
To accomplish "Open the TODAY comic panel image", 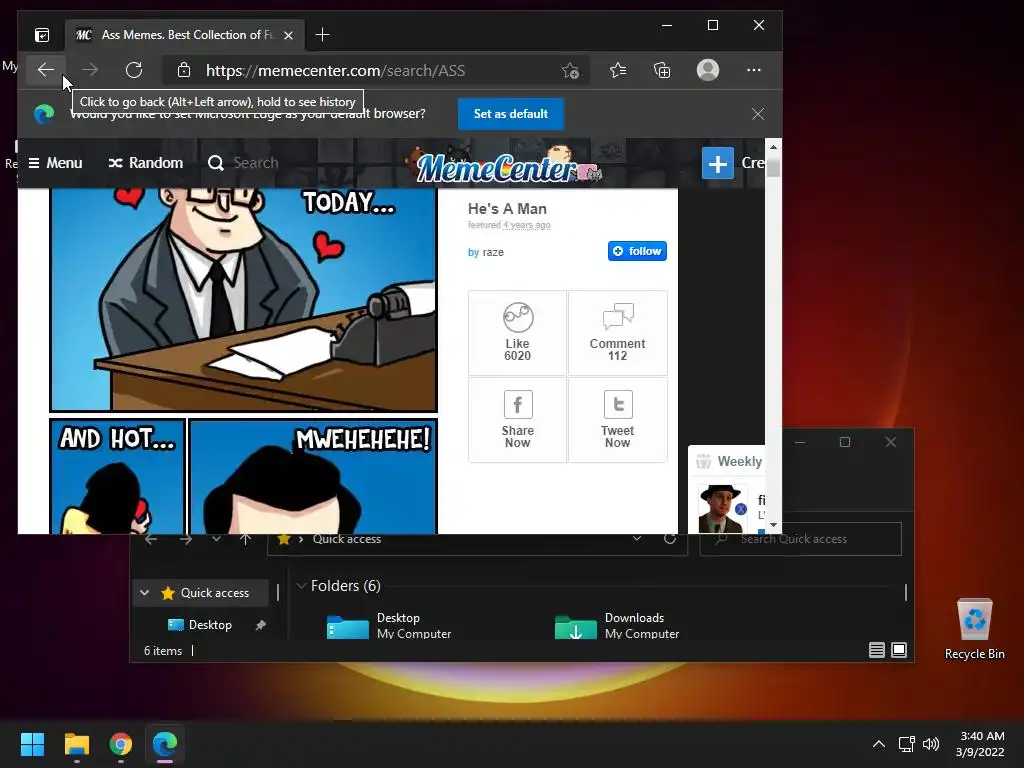I will [244, 299].
